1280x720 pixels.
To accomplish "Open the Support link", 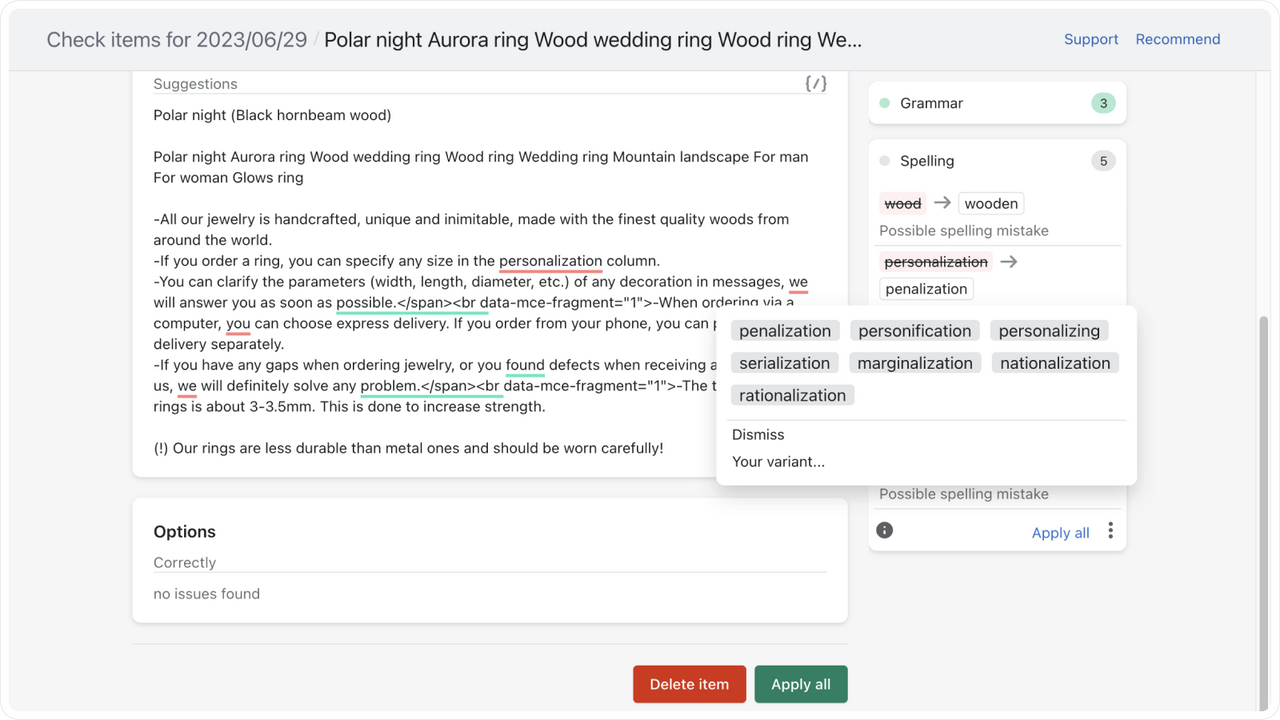I will pos(1091,39).
